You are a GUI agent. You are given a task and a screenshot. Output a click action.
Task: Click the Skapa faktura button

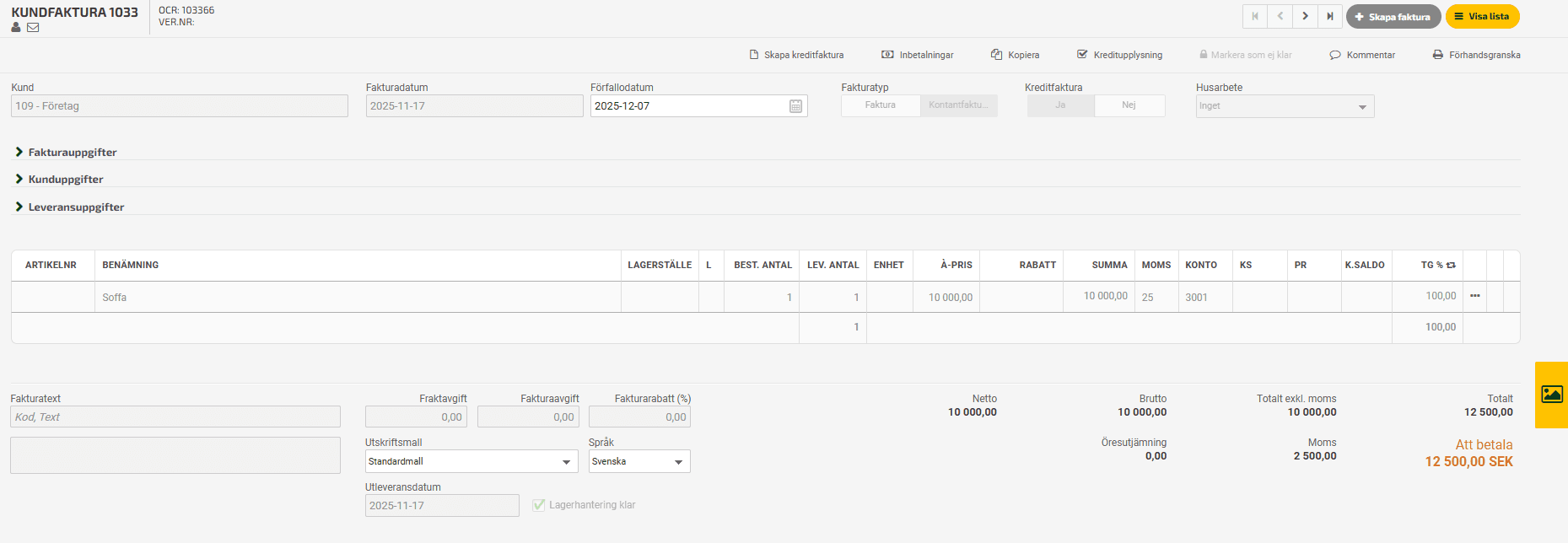(x=1393, y=17)
